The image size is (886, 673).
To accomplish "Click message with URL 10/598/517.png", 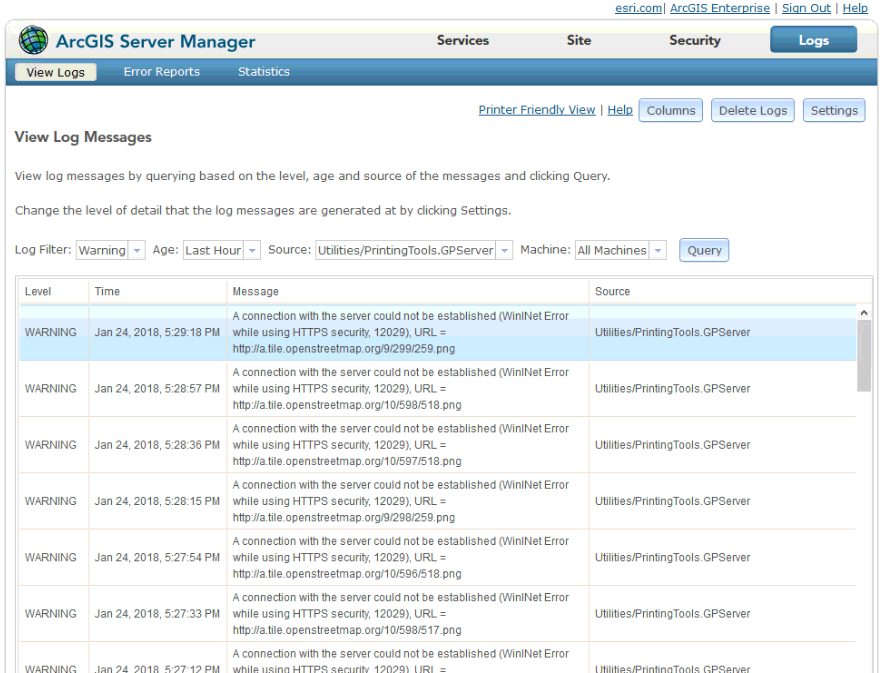I will coord(401,614).
